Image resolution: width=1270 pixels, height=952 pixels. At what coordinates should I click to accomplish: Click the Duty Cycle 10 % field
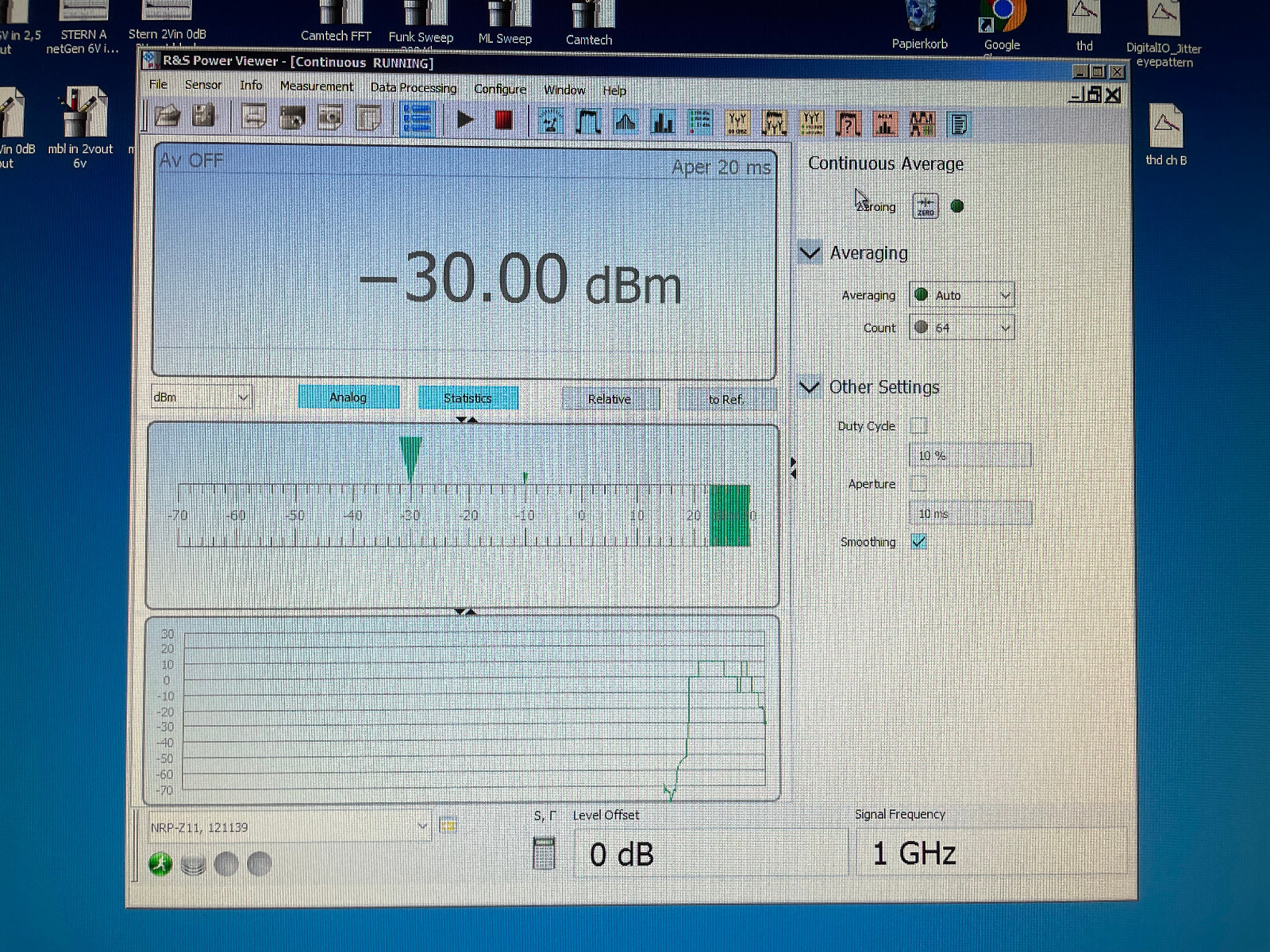click(x=970, y=455)
